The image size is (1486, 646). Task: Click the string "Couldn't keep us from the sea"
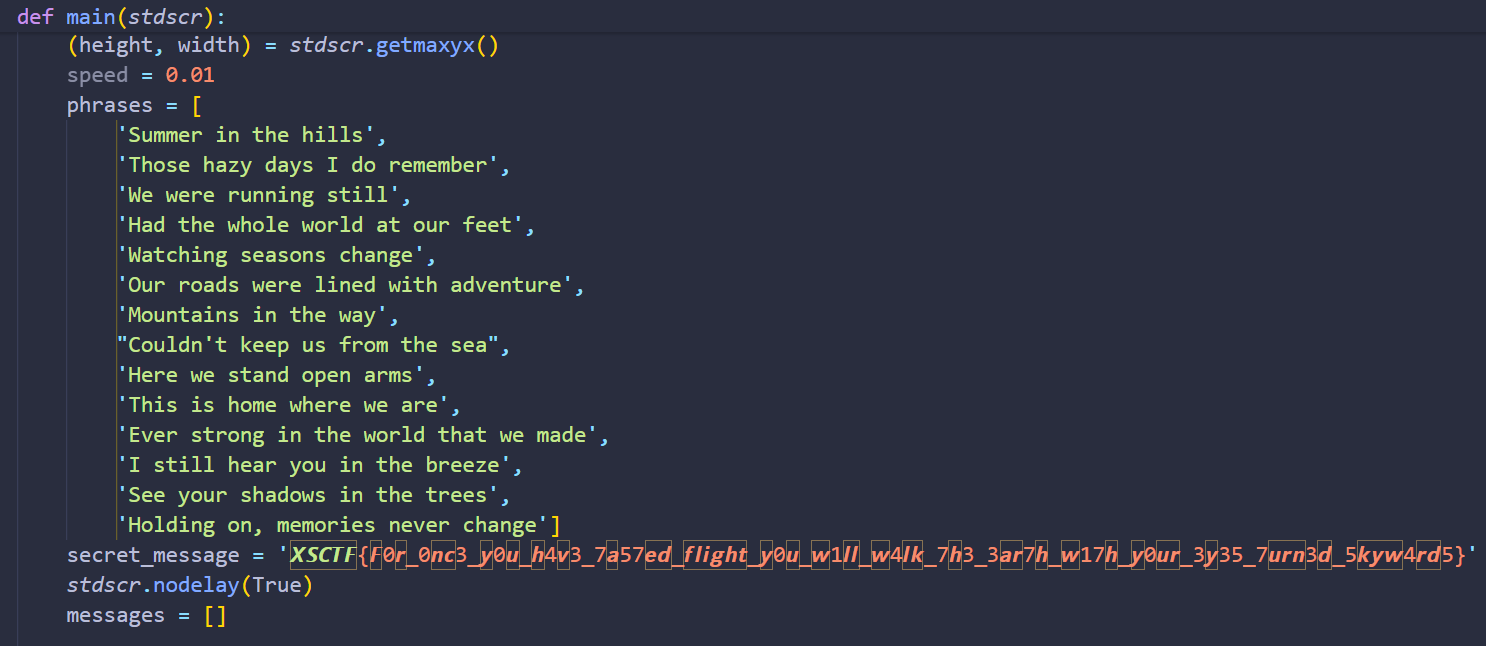pyautogui.click(x=308, y=345)
